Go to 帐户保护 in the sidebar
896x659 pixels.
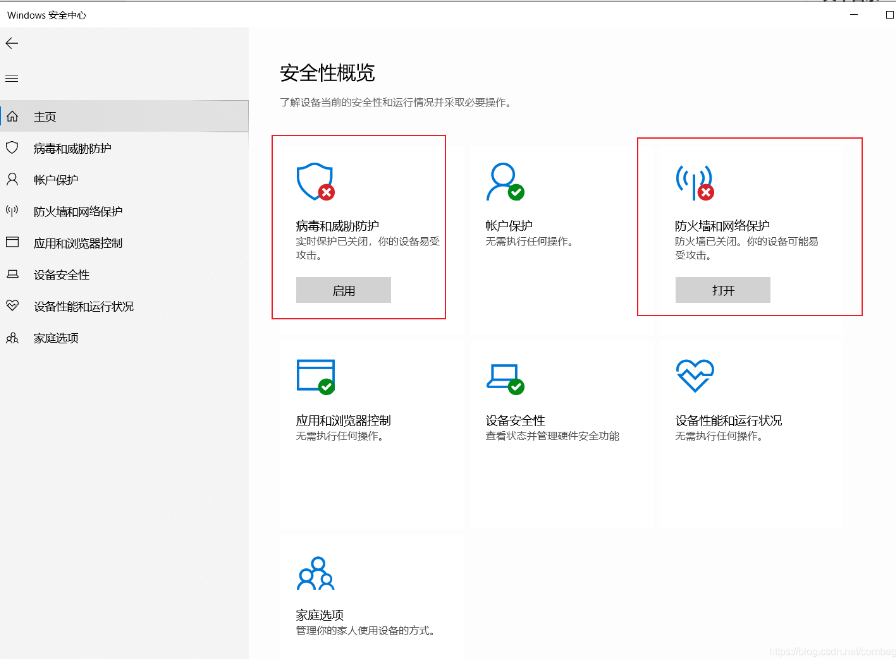coord(56,180)
